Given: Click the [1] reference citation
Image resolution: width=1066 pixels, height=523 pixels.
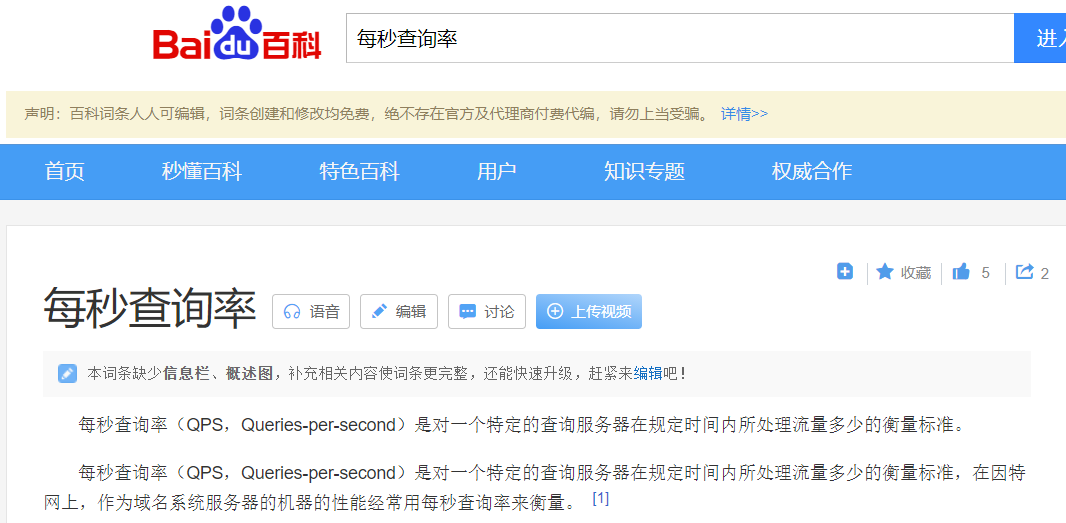Looking at the screenshot, I should pos(600,498).
